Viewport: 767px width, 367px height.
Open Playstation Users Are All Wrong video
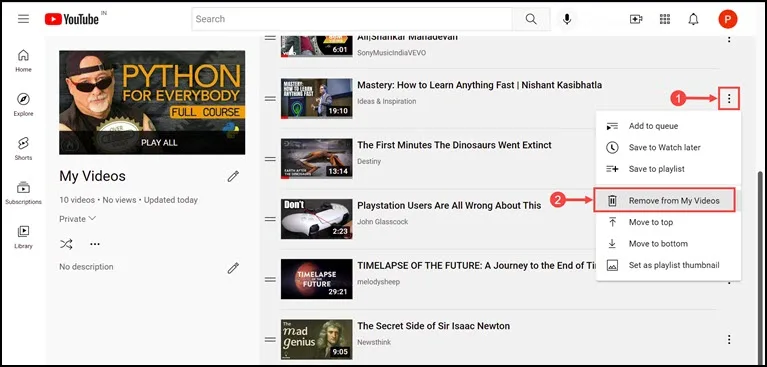click(449, 206)
